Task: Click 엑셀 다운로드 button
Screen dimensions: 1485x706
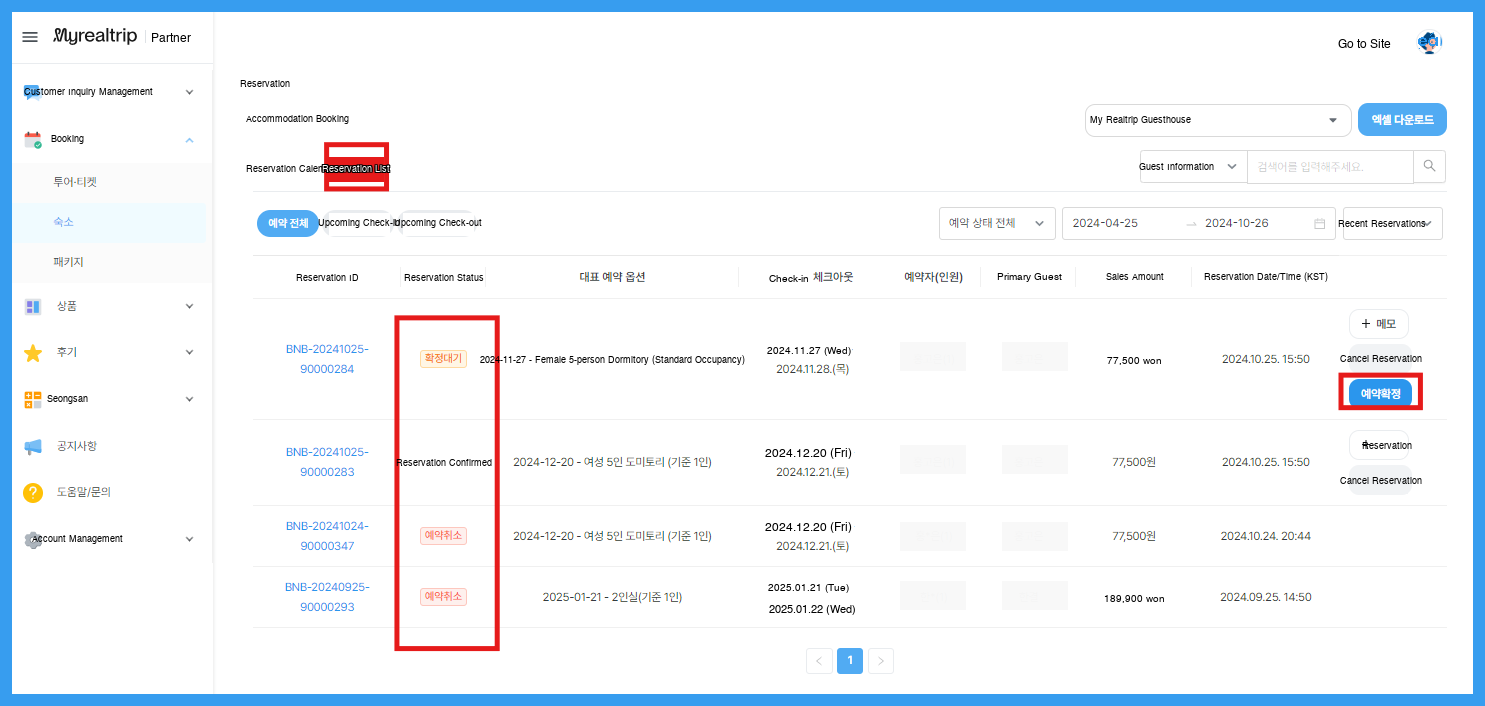Action: [x=1402, y=120]
